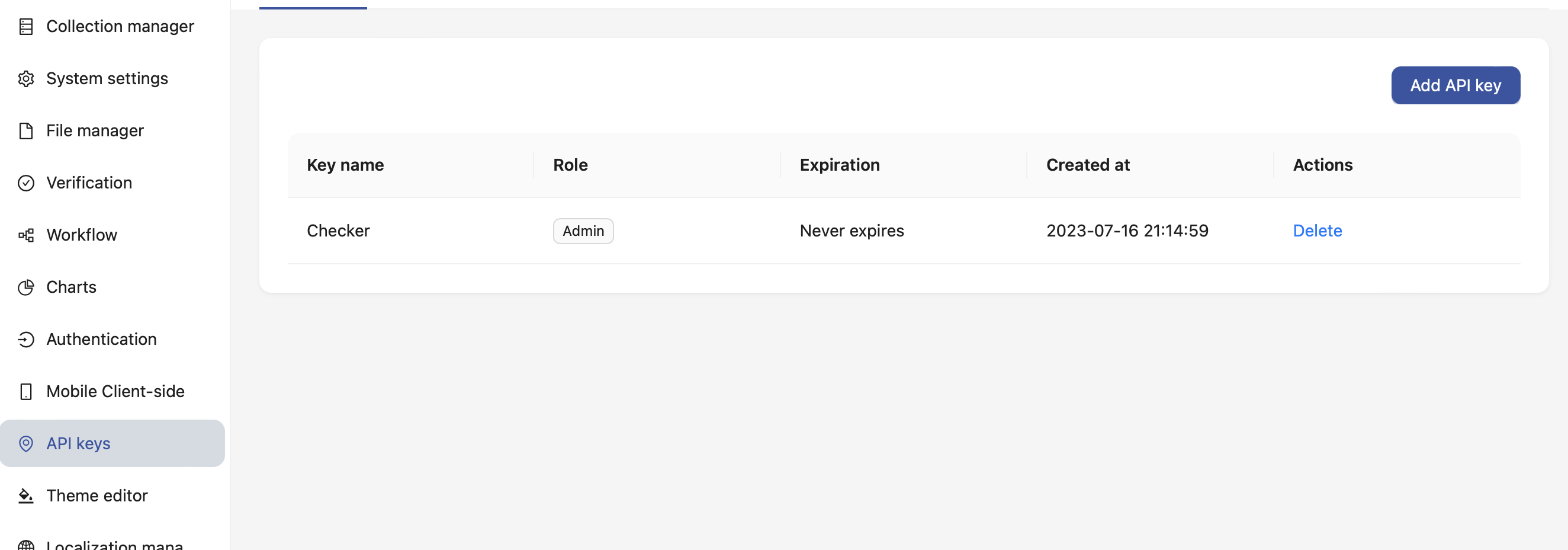1568x550 pixels.
Task: Click the Admin role badge for Checker
Action: [583, 231]
